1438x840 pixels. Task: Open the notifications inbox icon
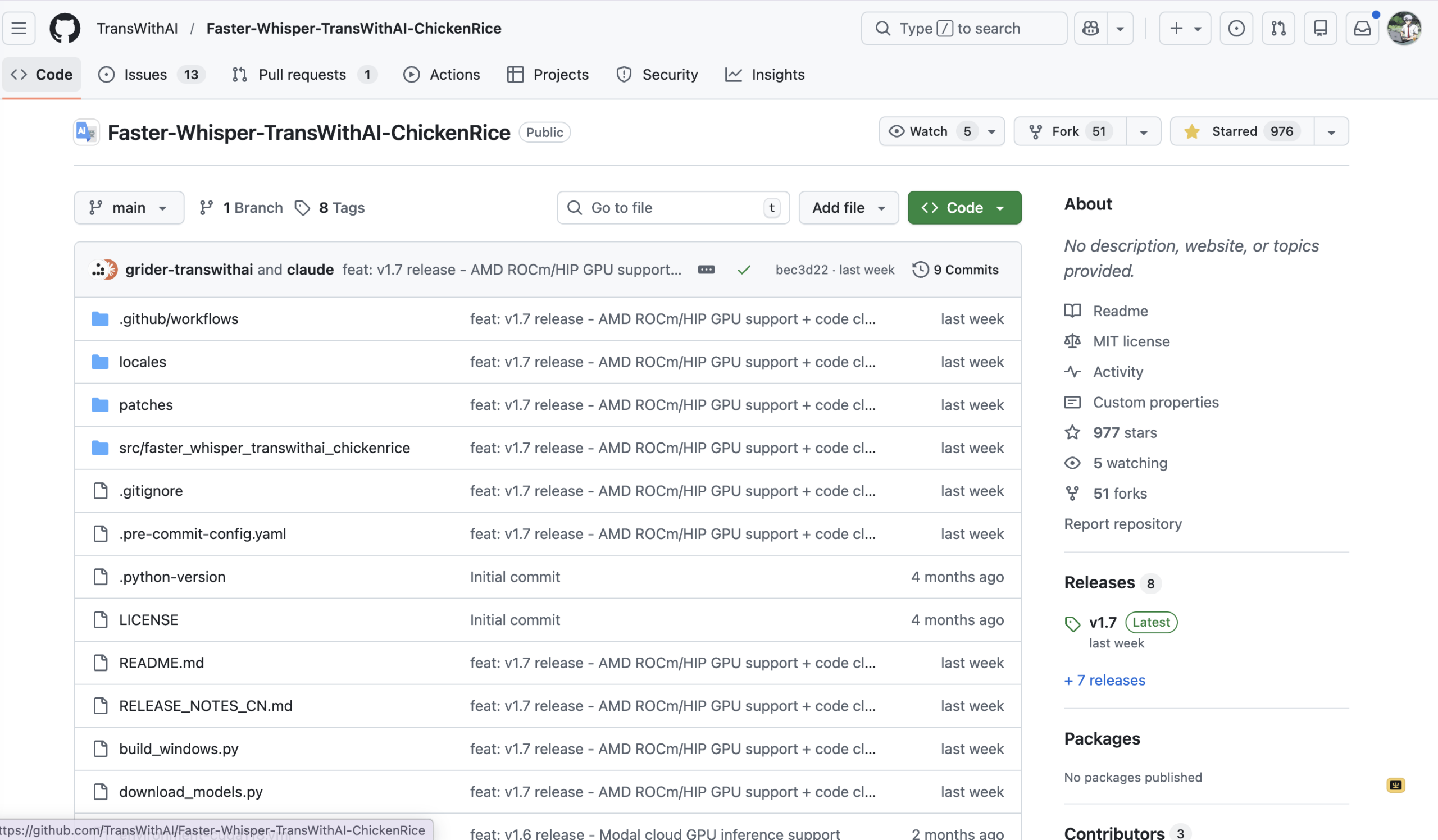1362,28
